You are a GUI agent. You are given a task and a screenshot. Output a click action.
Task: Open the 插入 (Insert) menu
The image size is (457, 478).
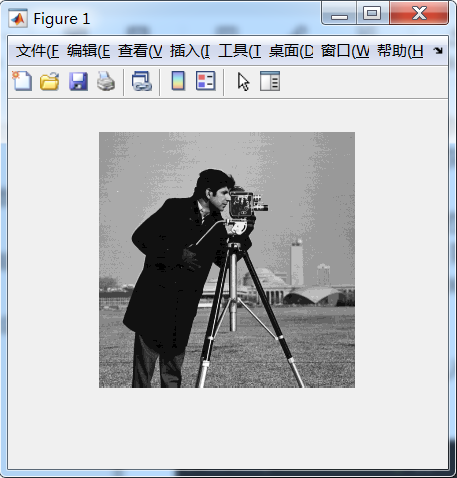(x=190, y=51)
